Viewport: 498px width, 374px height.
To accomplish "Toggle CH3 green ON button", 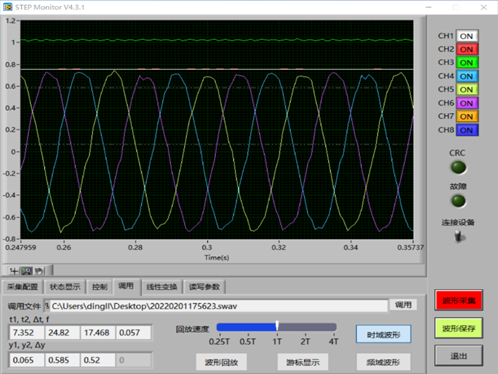I will click(467, 63).
